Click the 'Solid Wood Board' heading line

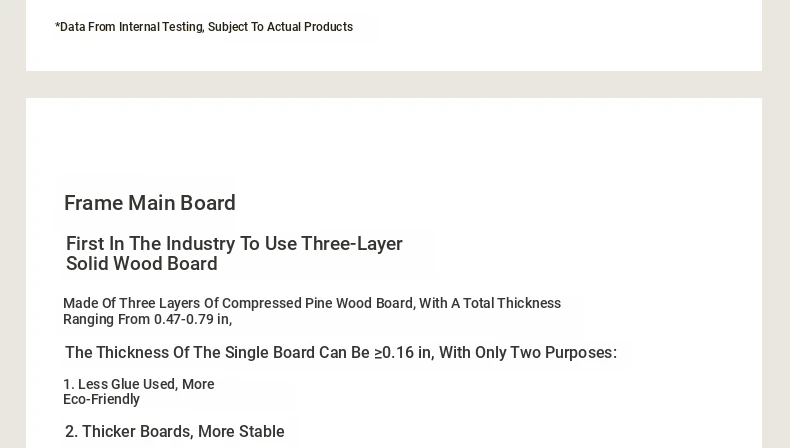(142, 264)
